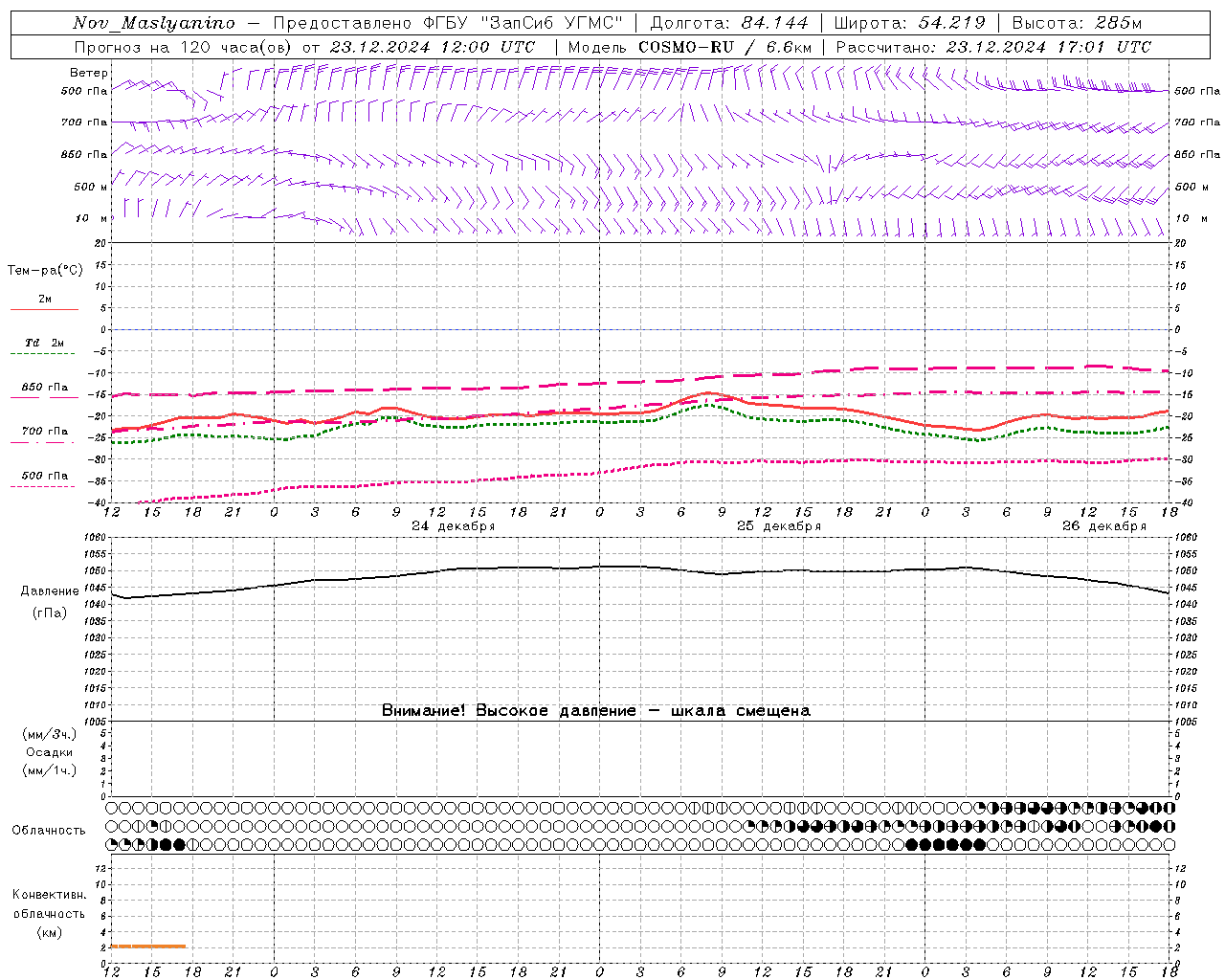Click the model label COSMO-RU / 6.6км

[724, 47]
